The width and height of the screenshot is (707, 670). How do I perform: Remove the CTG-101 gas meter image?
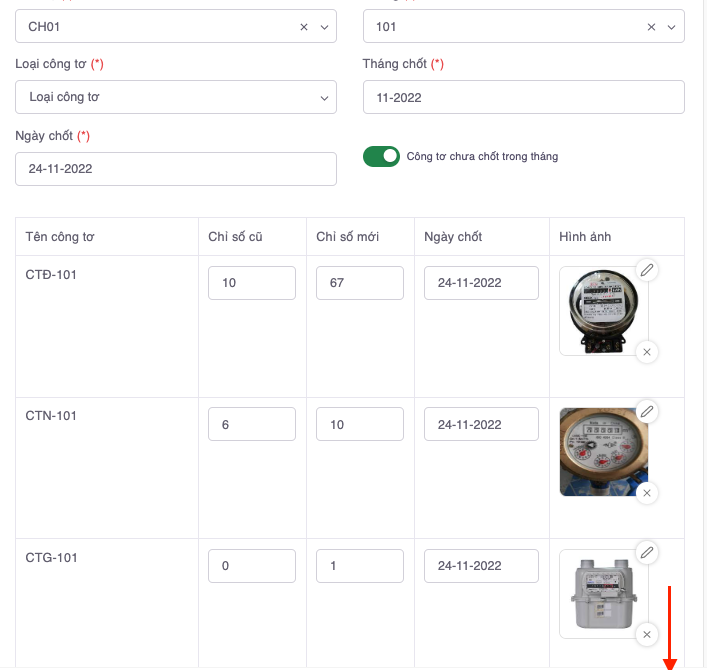[x=647, y=635]
